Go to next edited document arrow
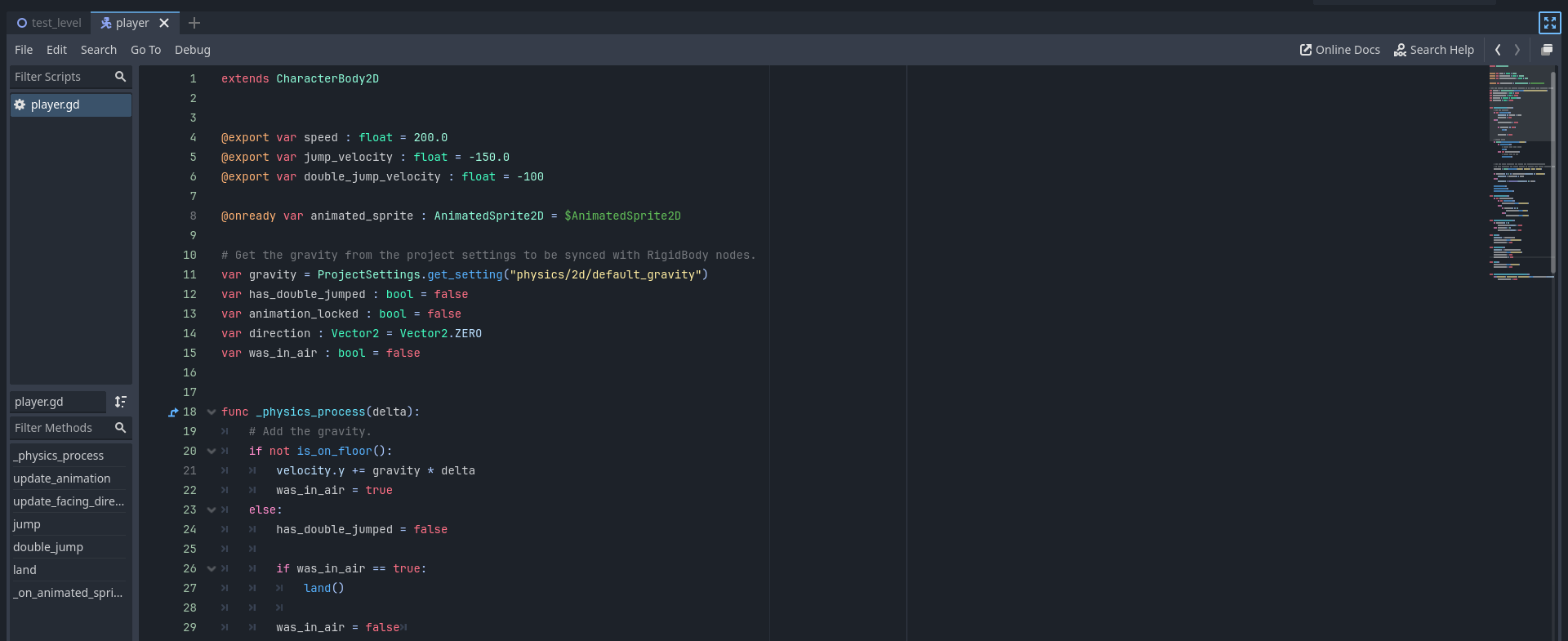Image resolution: width=1568 pixels, height=641 pixels. (1517, 50)
